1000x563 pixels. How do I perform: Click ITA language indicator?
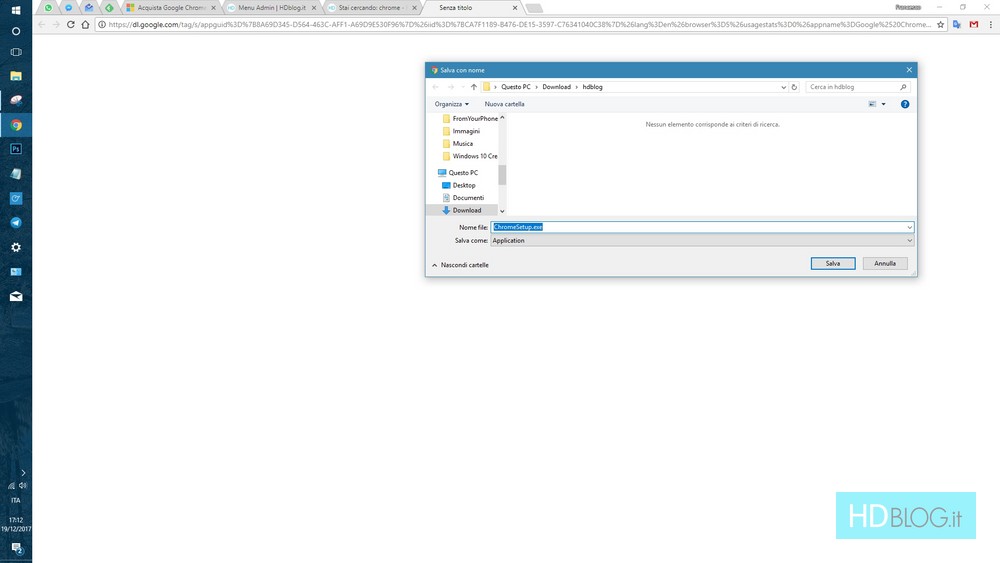16,501
